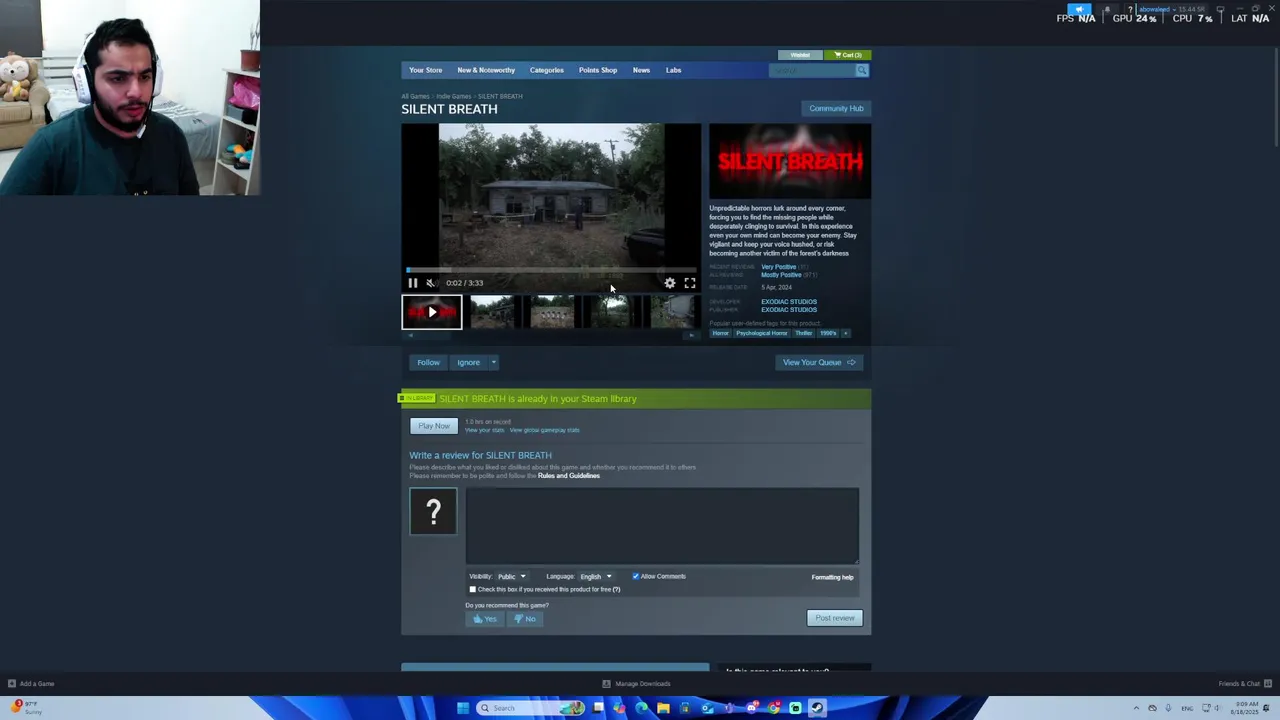Show hidden system tray icons chevron
This screenshot has height=720, width=1280.
(1136, 708)
